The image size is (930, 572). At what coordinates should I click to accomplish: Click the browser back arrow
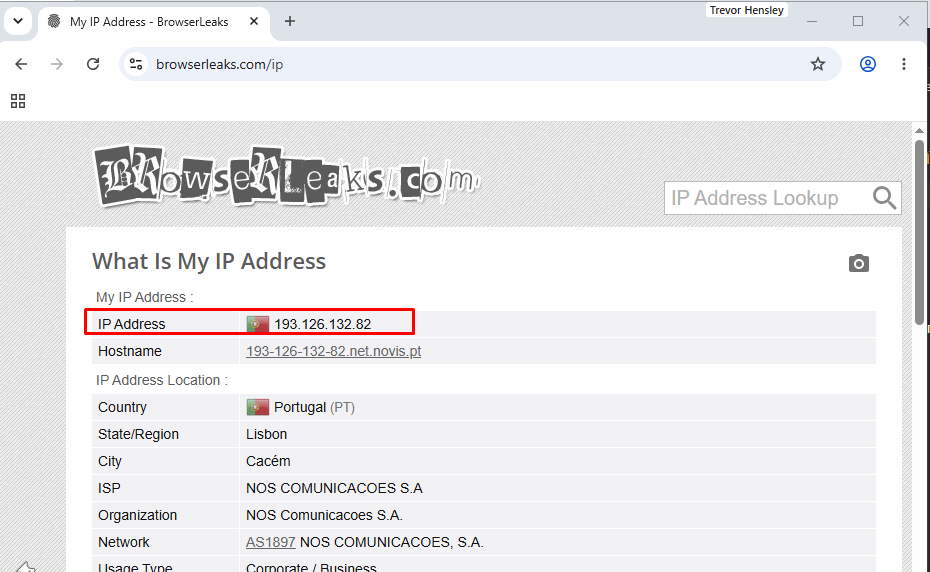(x=21, y=64)
